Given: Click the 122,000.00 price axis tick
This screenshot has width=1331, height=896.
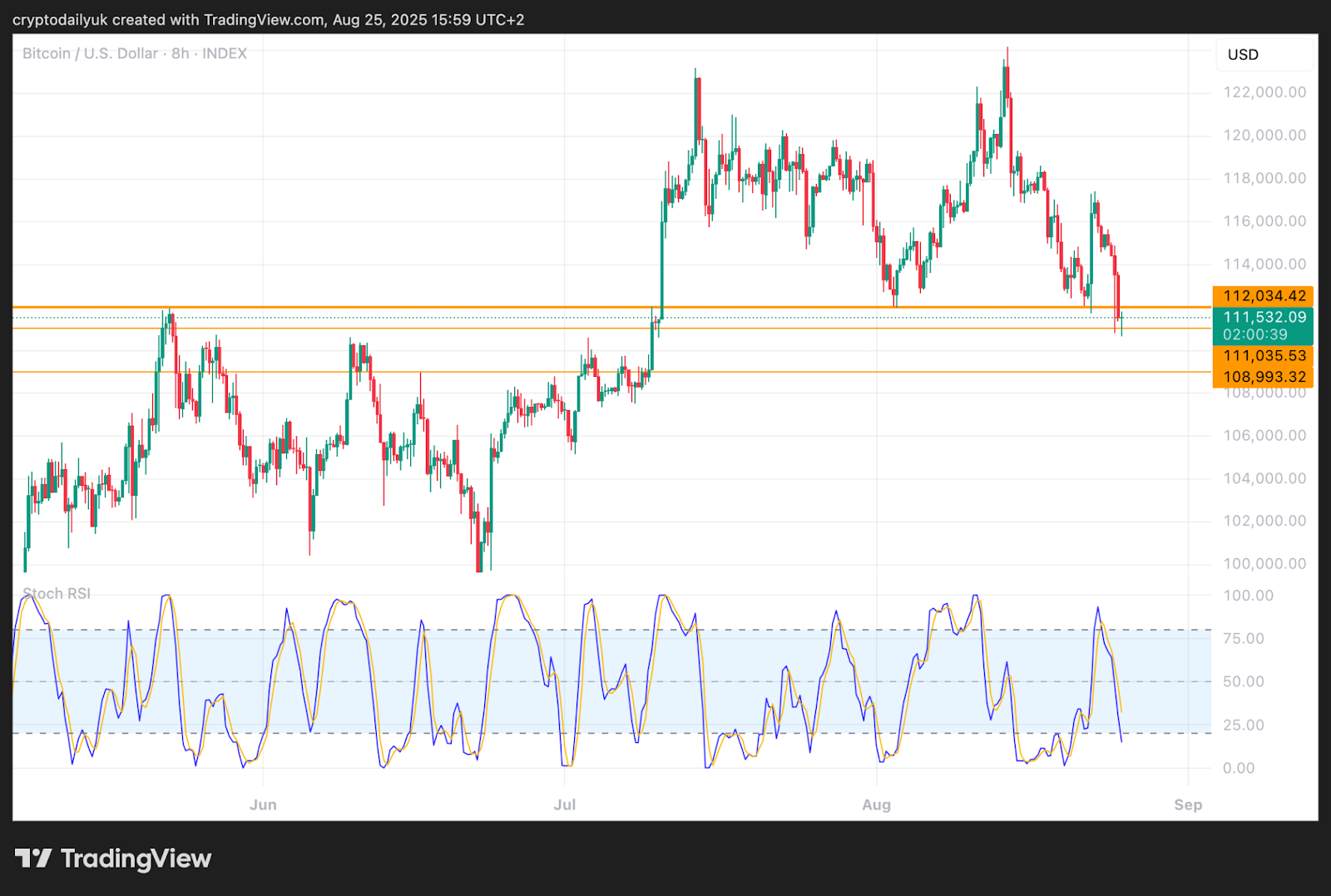Looking at the screenshot, I should [1264, 92].
